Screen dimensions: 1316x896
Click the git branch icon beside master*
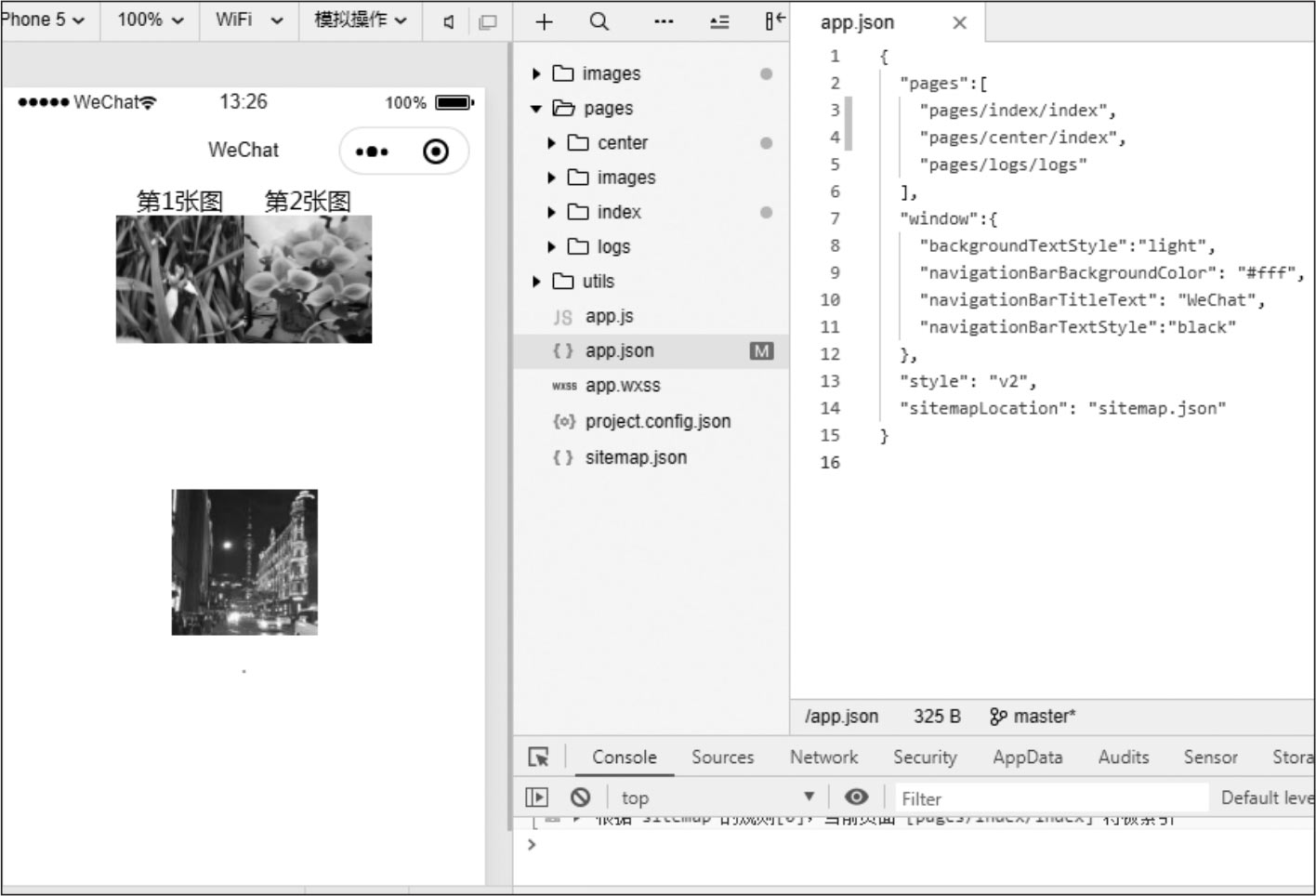(x=998, y=717)
